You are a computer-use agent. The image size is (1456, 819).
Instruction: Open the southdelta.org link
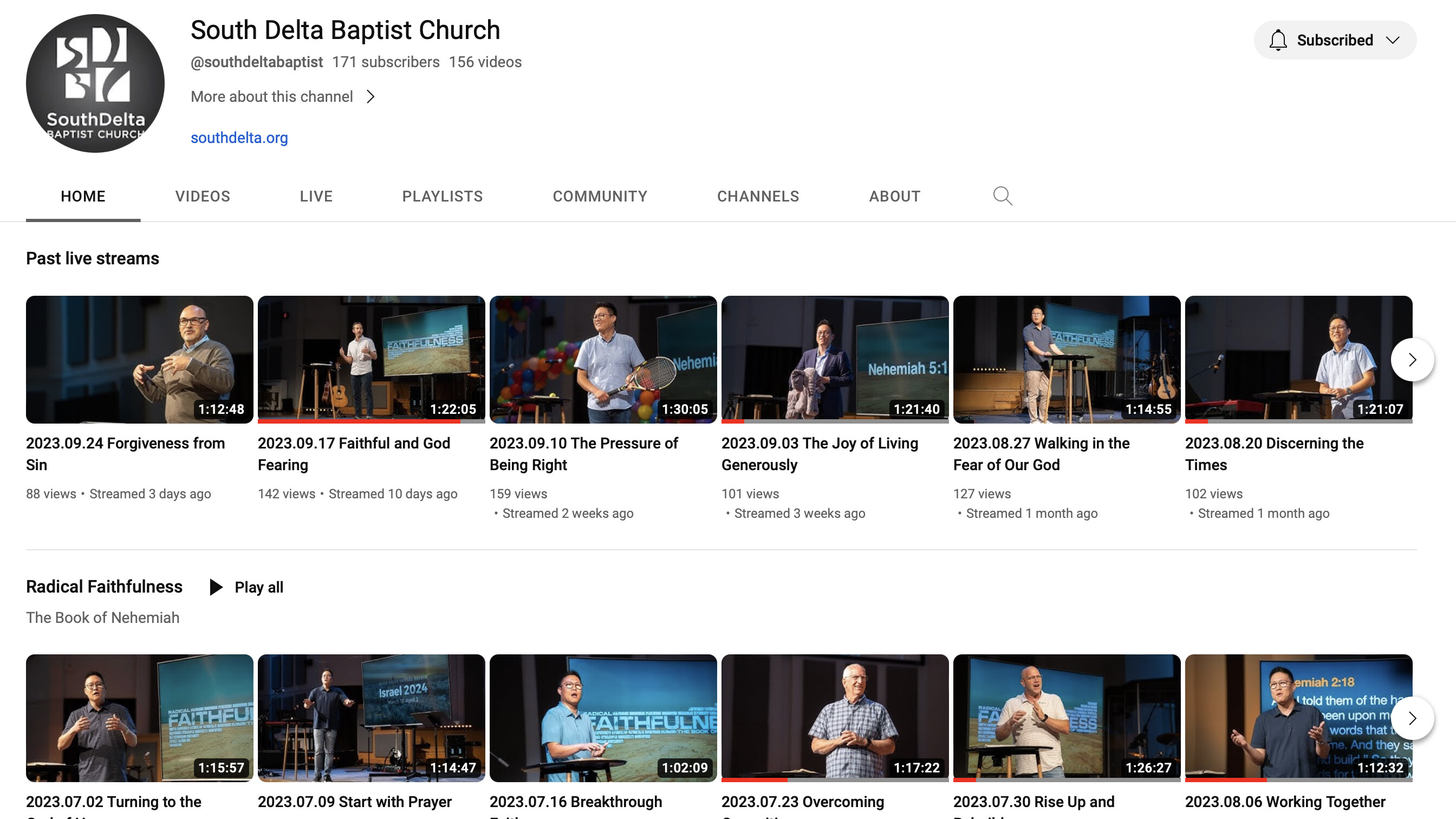(x=239, y=138)
